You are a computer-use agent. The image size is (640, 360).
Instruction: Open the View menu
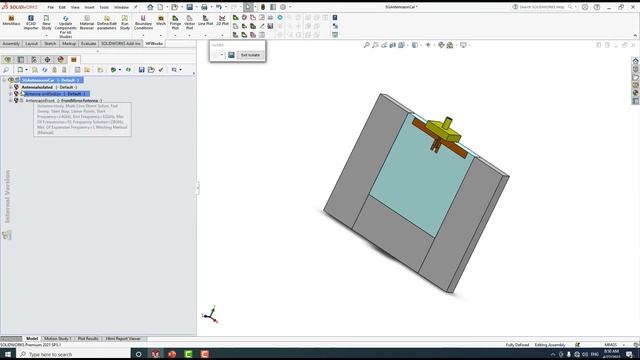pyautogui.click(x=75, y=7)
